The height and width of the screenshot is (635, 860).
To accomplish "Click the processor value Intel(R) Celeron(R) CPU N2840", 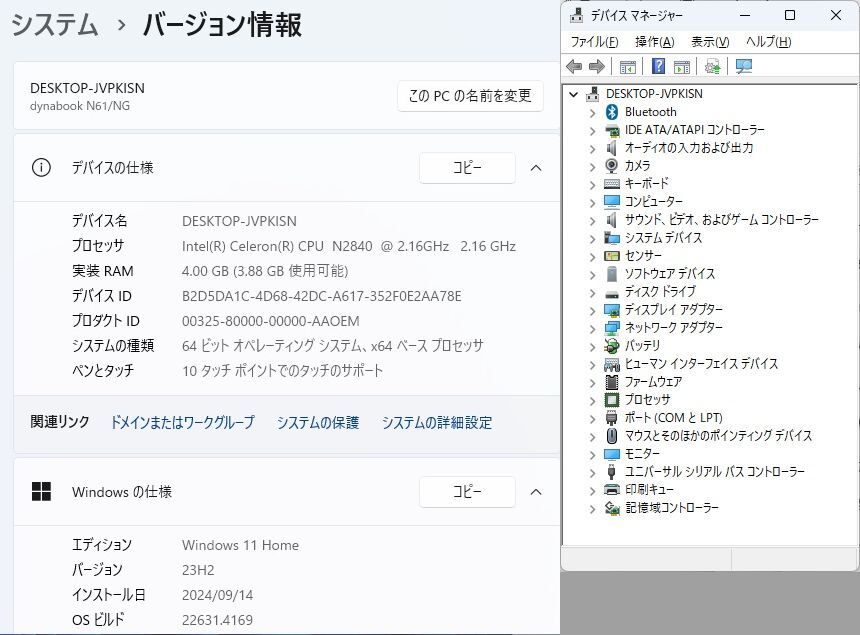I will (x=349, y=246).
